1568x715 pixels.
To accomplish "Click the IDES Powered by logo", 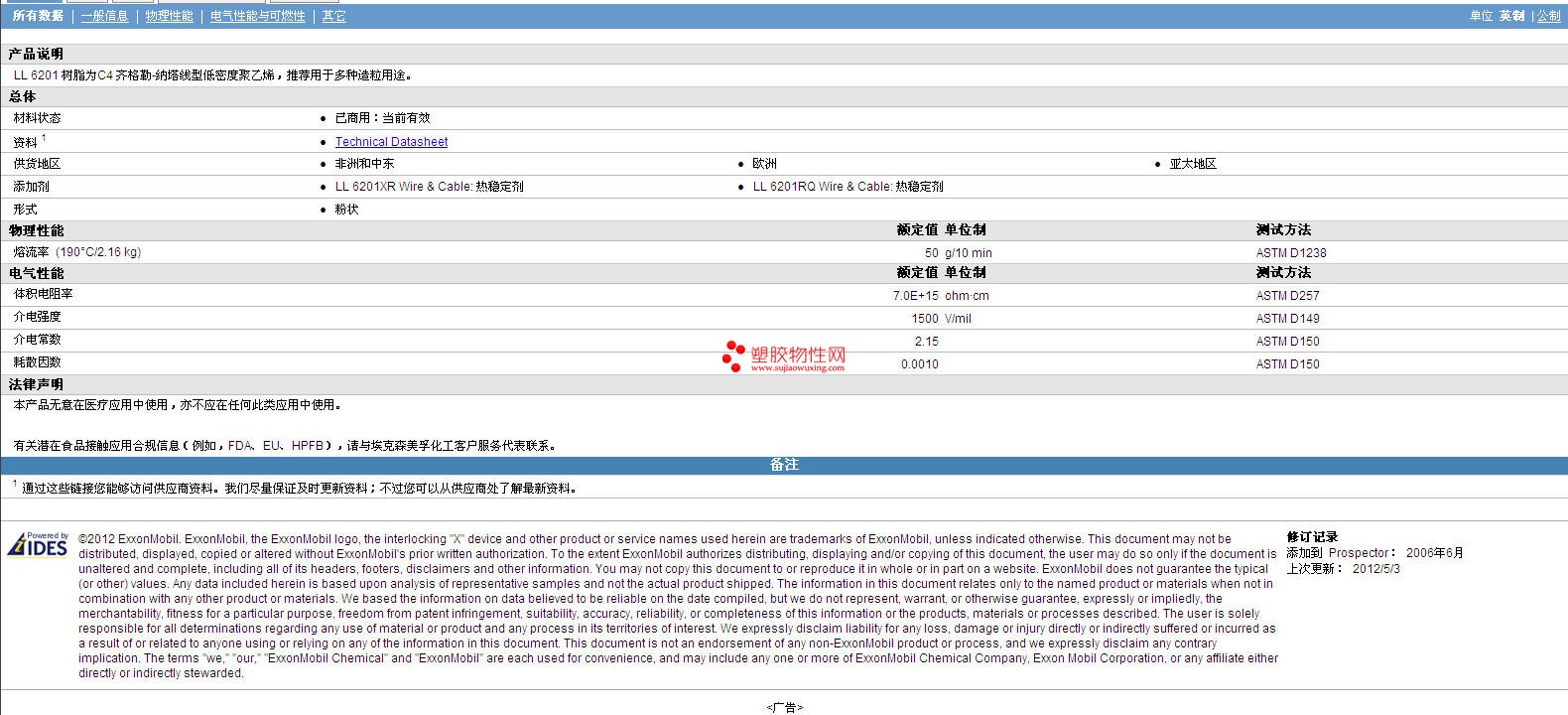I will click(x=38, y=544).
